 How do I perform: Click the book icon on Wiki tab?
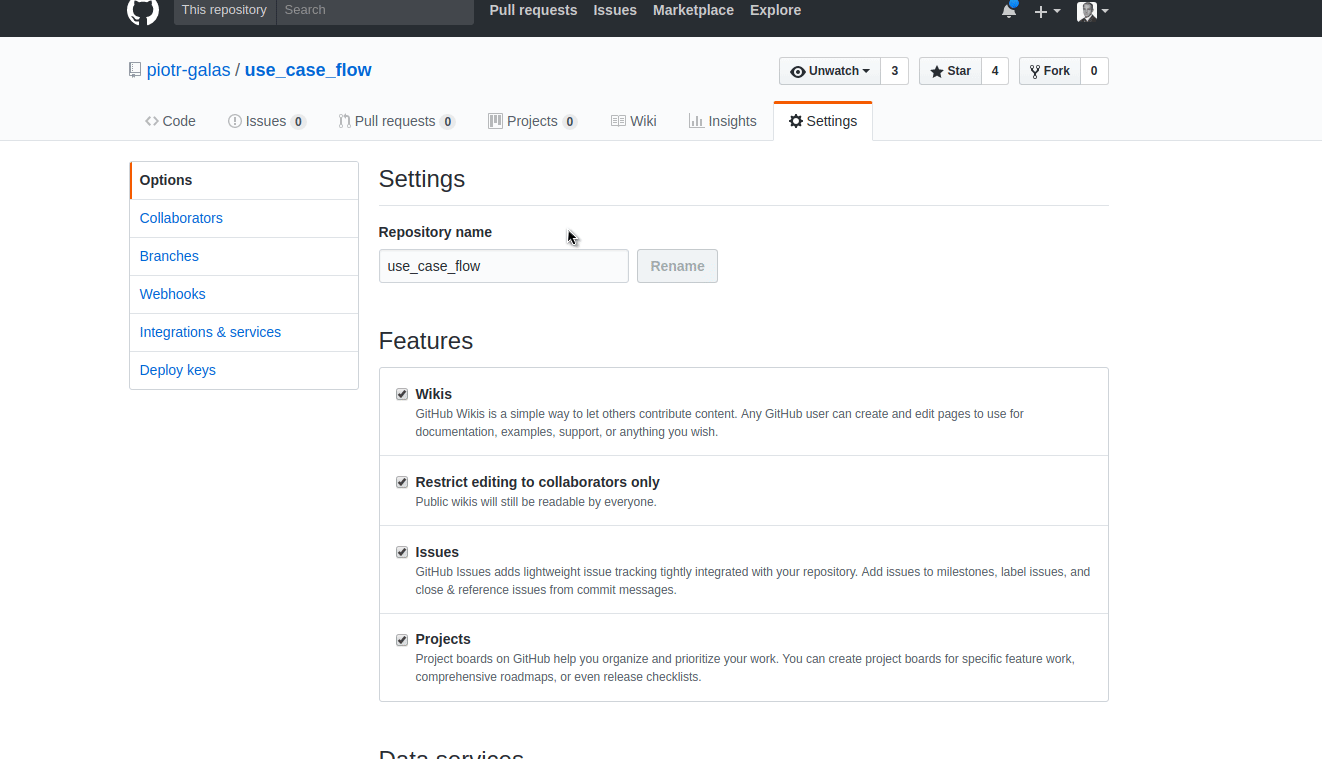[618, 121]
